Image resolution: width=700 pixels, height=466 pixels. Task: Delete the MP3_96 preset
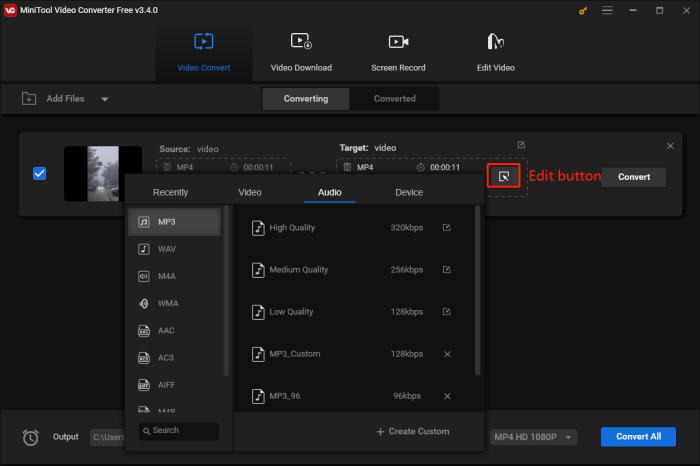[x=447, y=396]
